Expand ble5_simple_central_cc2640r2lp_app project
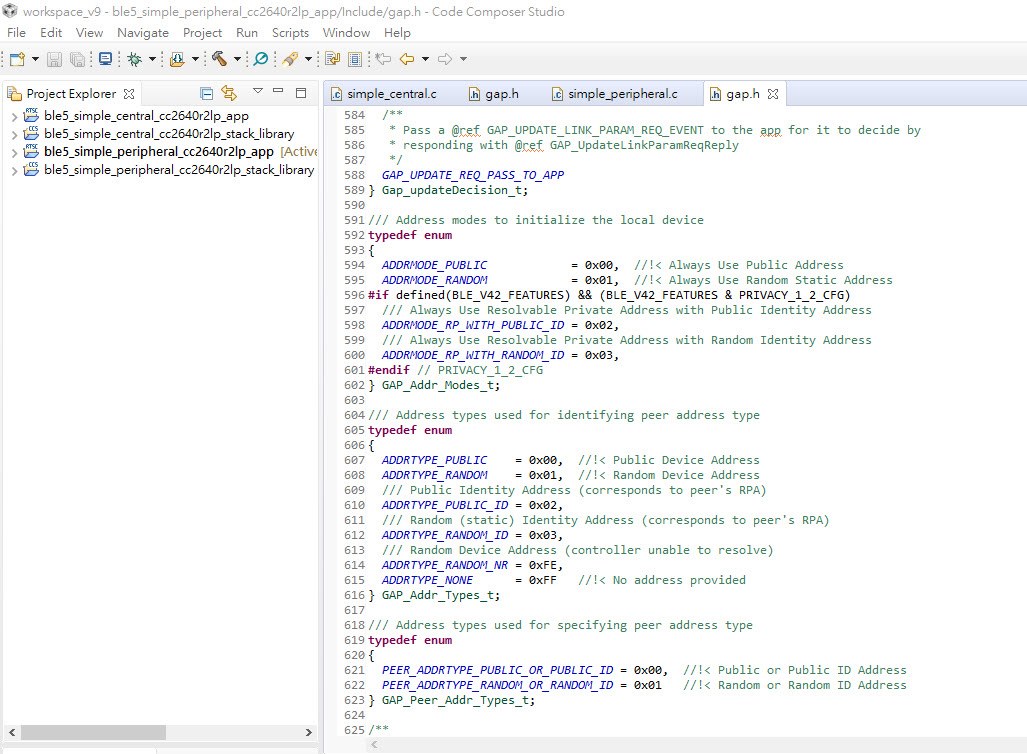This screenshot has width=1027, height=754. tap(13, 116)
